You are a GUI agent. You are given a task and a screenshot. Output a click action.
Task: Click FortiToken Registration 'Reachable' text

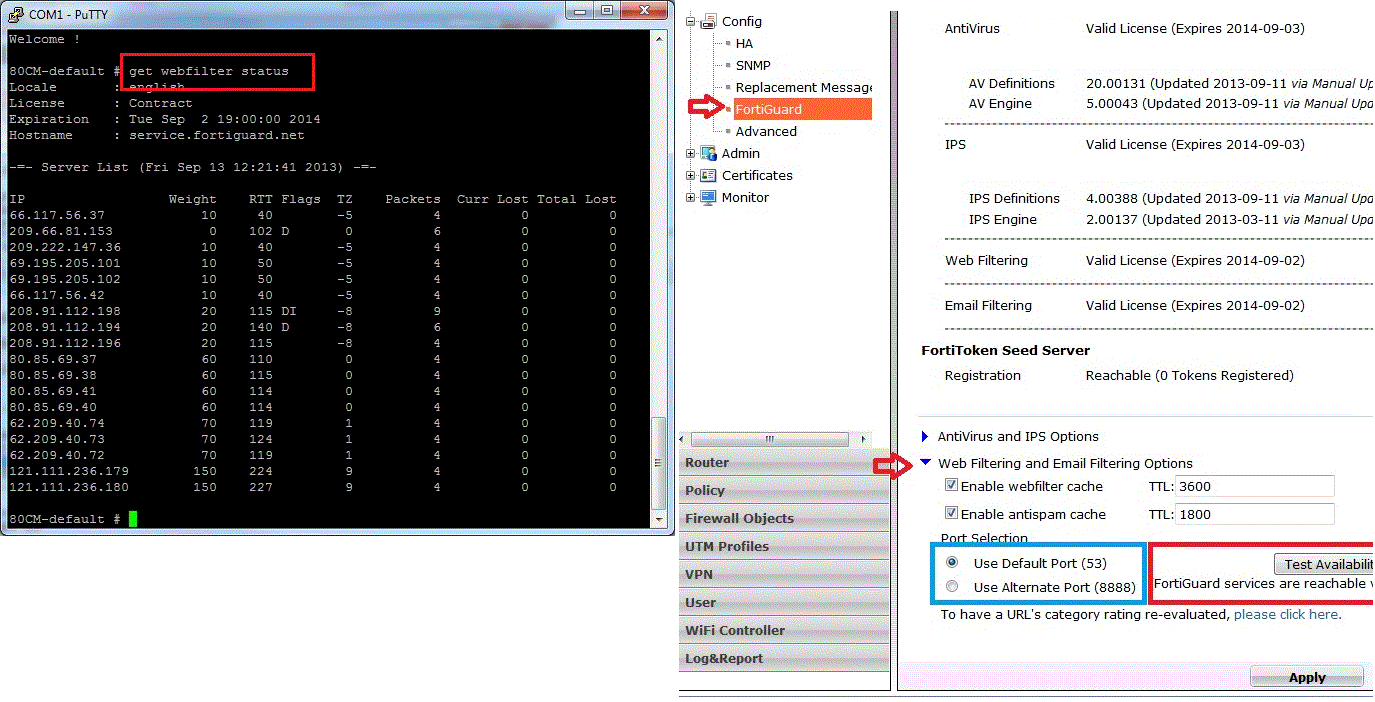click(1190, 375)
